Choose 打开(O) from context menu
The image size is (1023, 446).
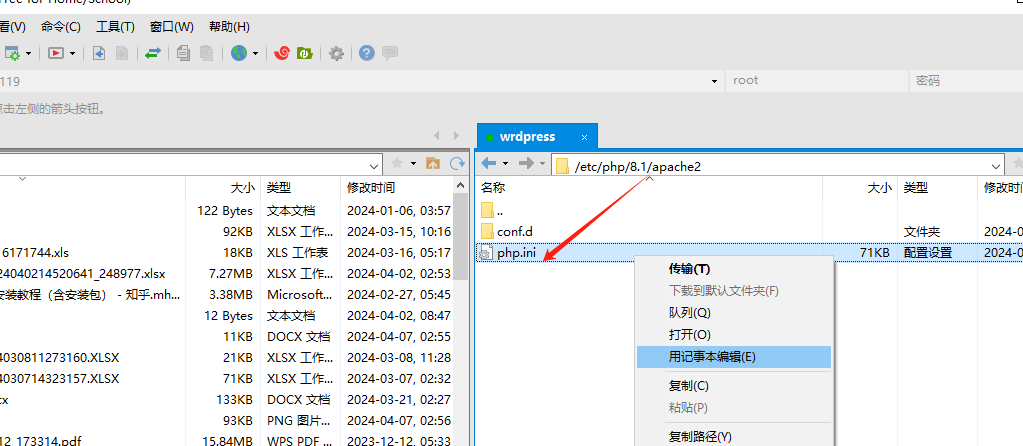pyautogui.click(x=734, y=334)
